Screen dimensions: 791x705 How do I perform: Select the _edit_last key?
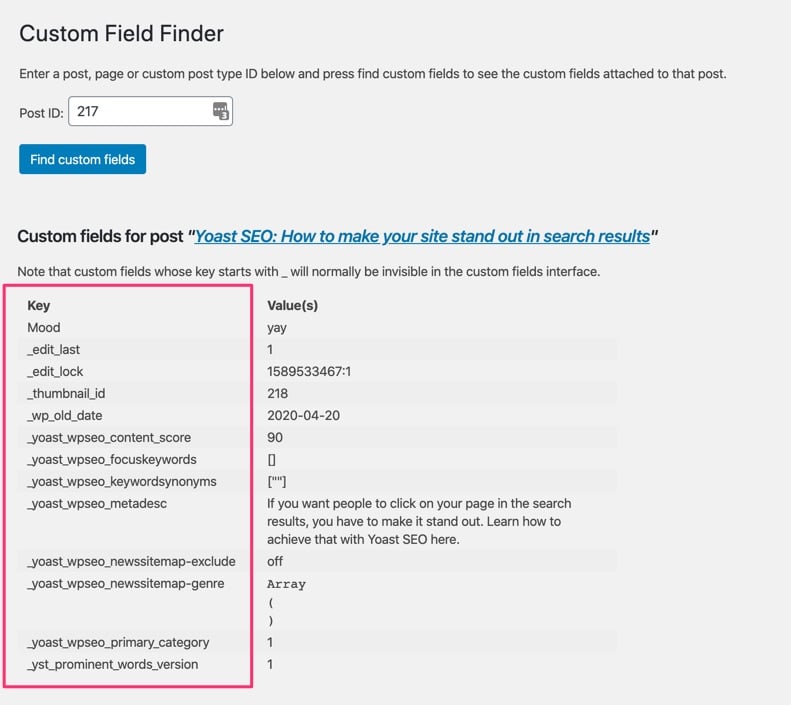(x=54, y=349)
